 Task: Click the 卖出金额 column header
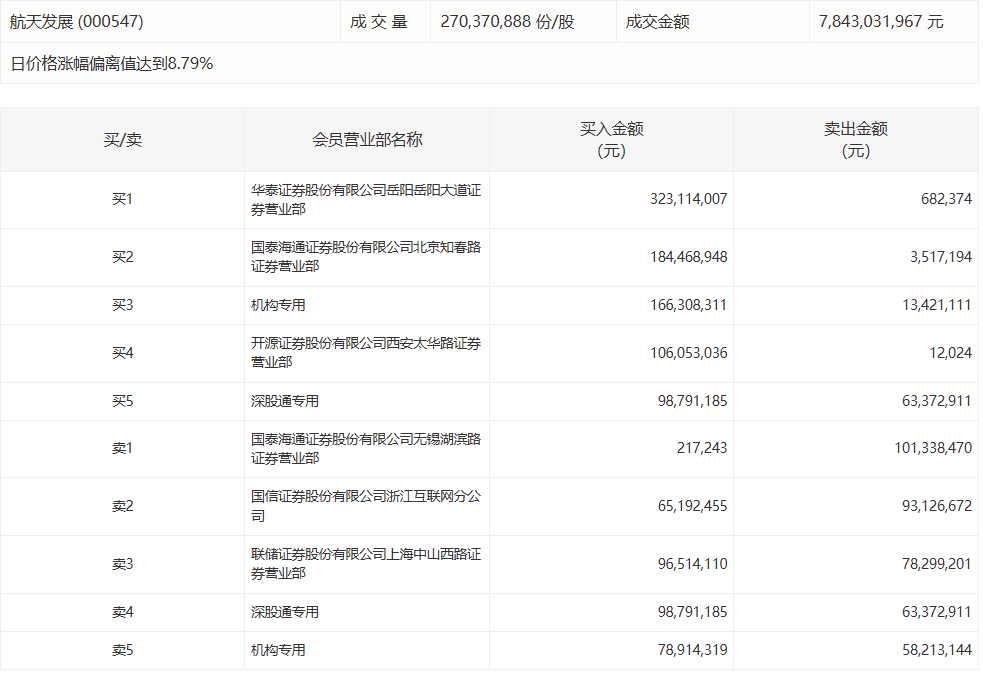(x=858, y=140)
